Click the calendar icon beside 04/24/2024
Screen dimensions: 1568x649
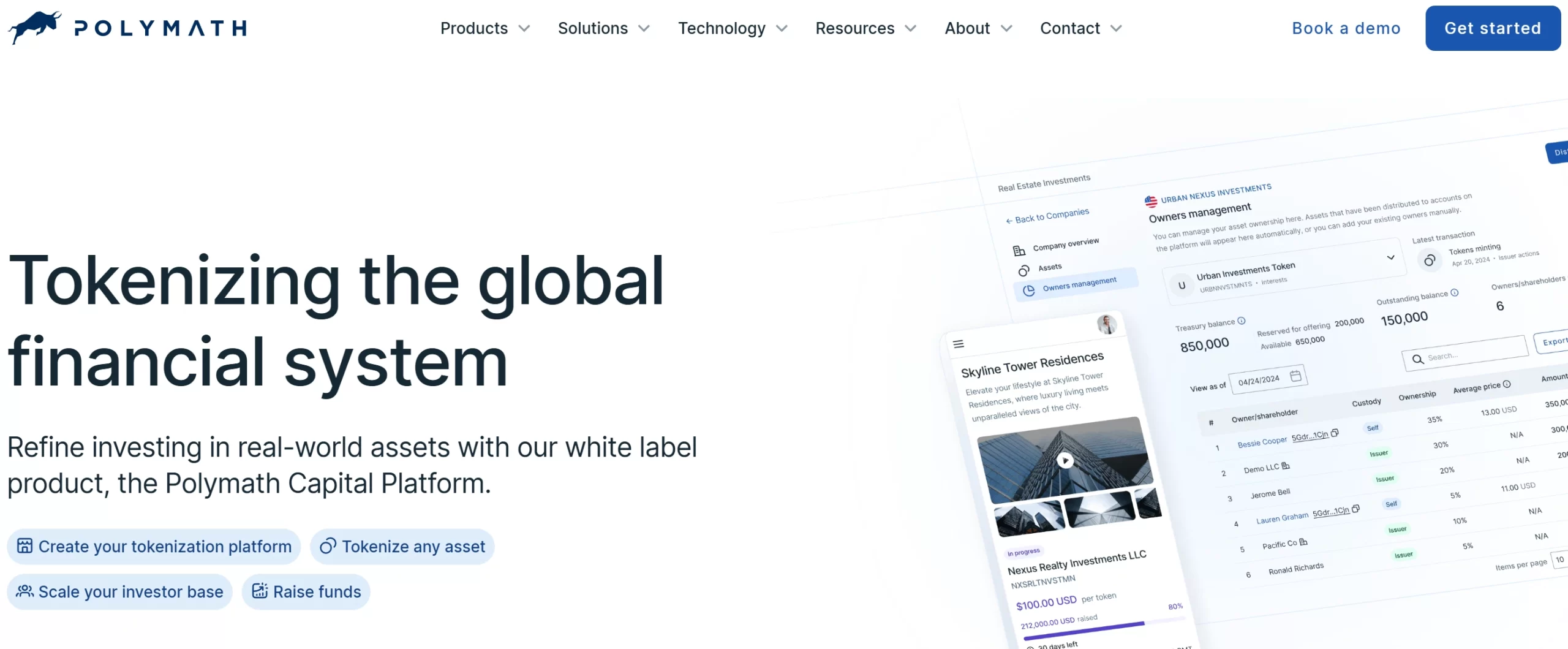[1295, 376]
